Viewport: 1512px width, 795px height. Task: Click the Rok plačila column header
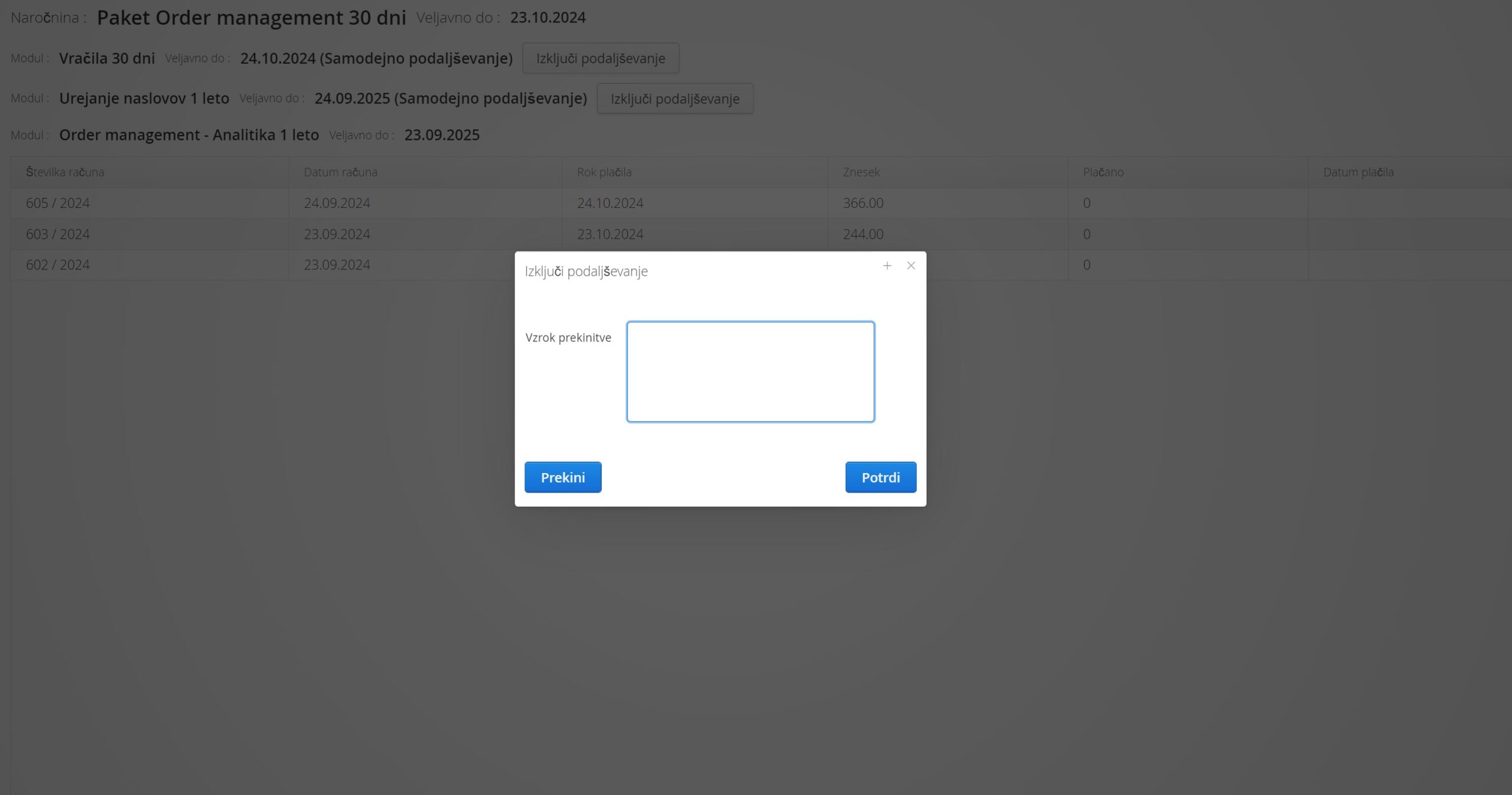point(604,172)
